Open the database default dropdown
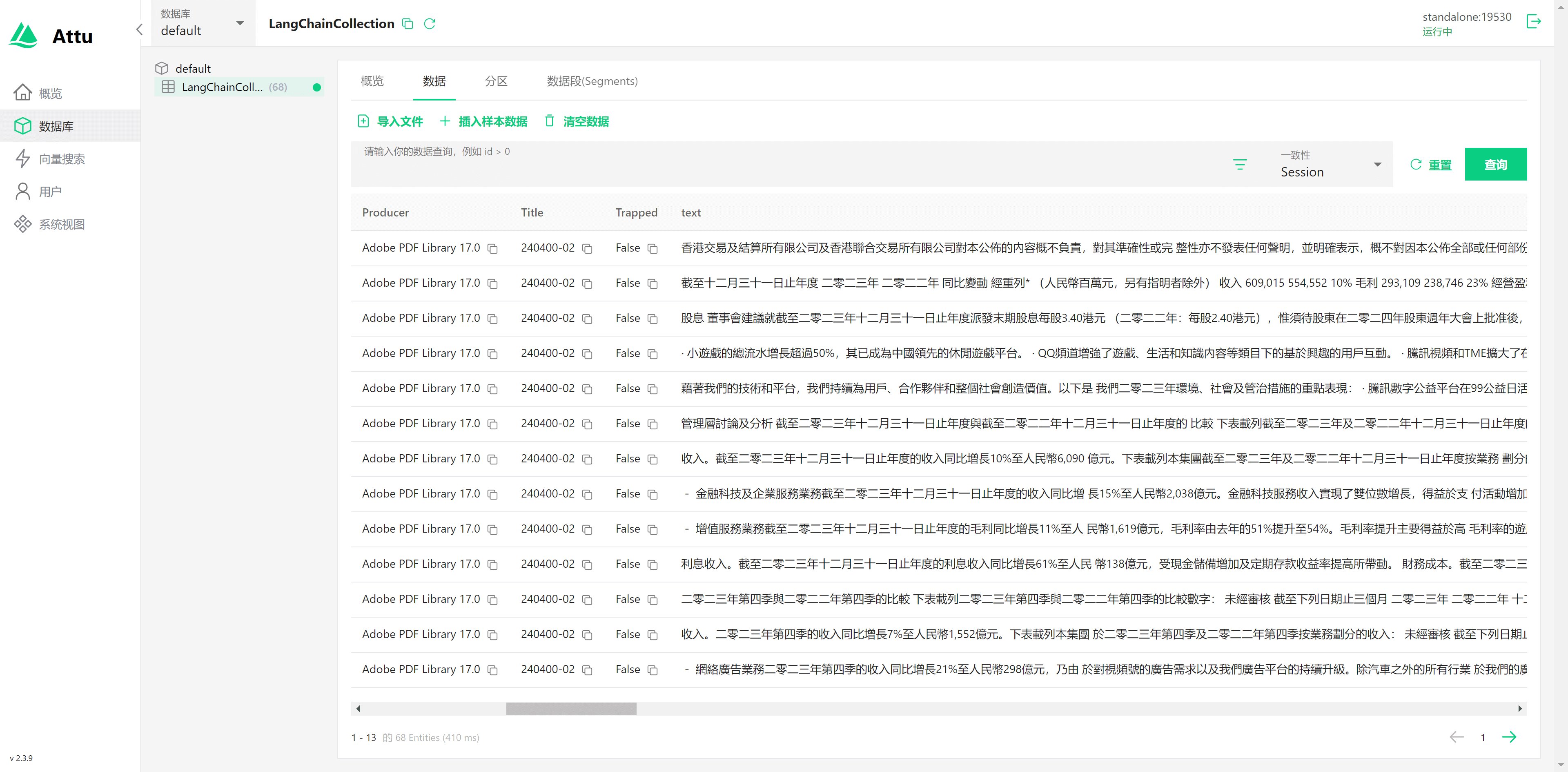The image size is (1568, 772). (203, 23)
